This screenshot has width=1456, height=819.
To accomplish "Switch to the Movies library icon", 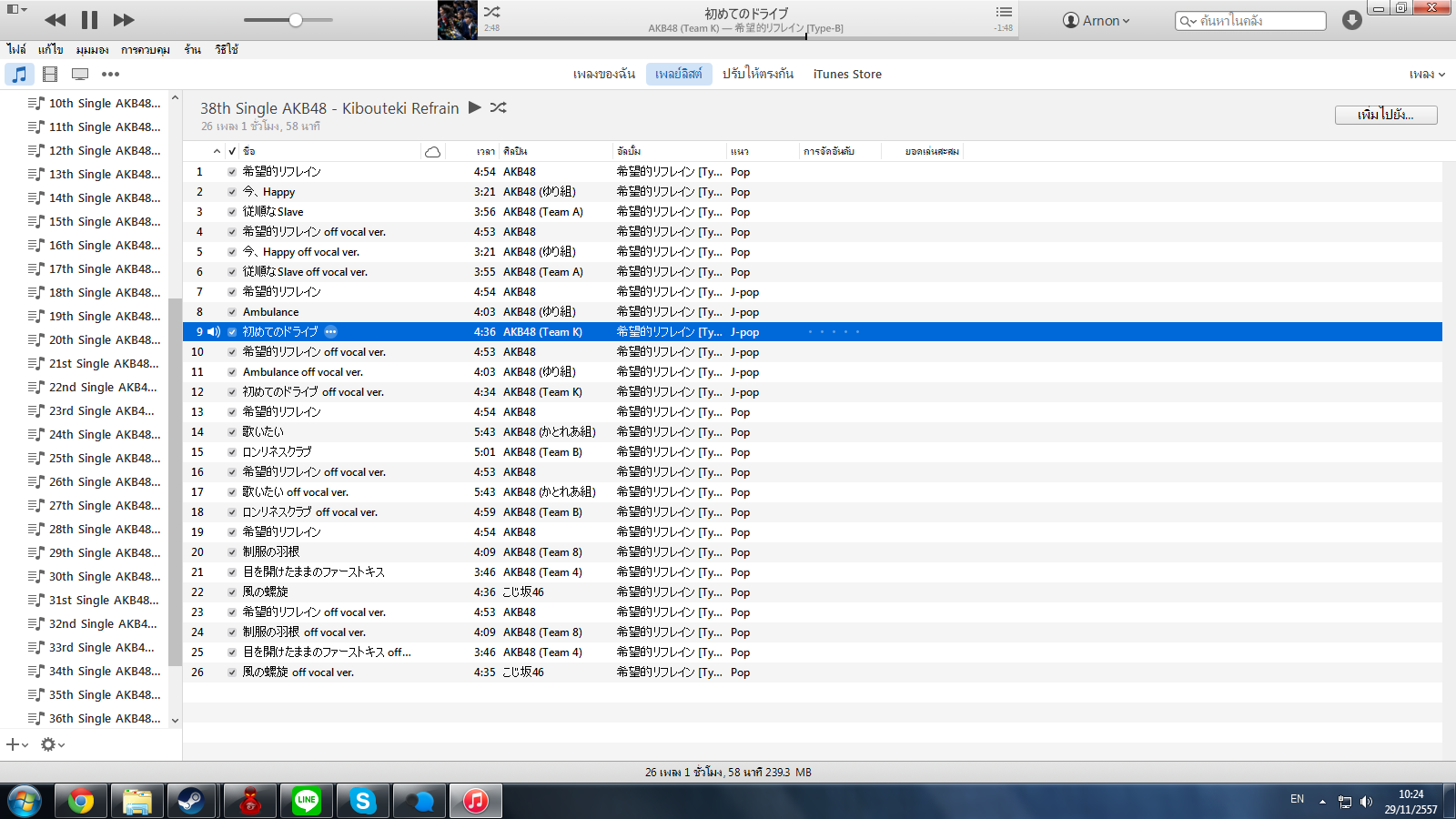I will 50,74.
